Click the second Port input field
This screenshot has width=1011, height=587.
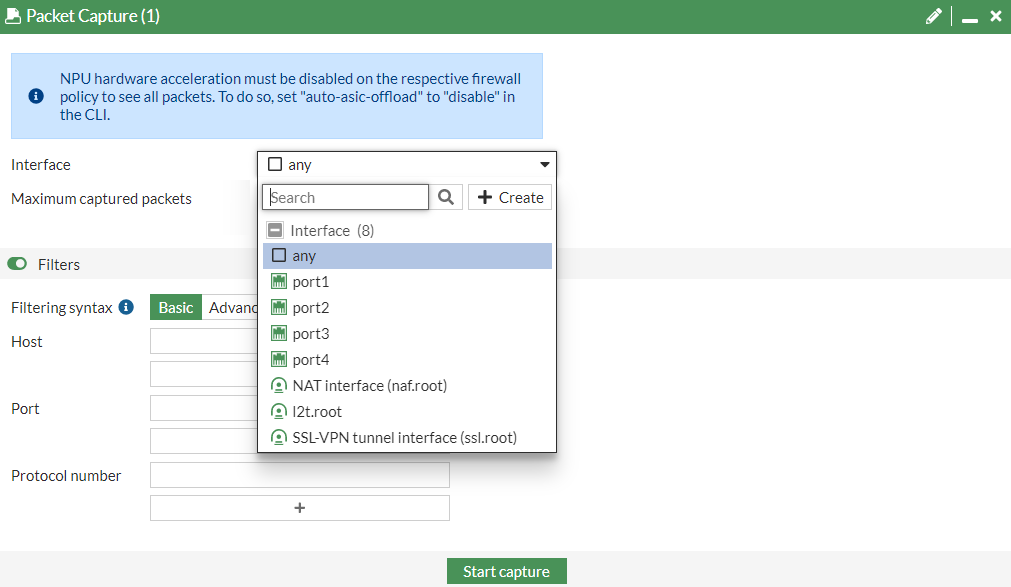204,441
